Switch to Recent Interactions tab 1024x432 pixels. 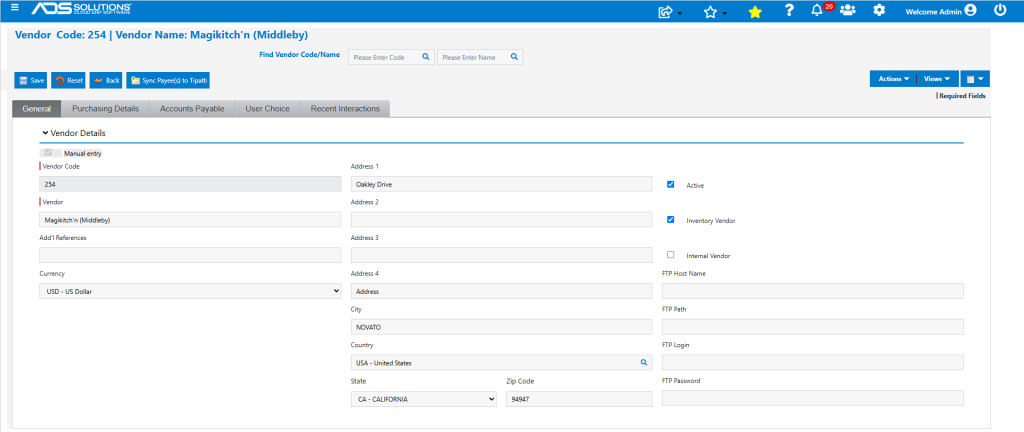(x=345, y=109)
